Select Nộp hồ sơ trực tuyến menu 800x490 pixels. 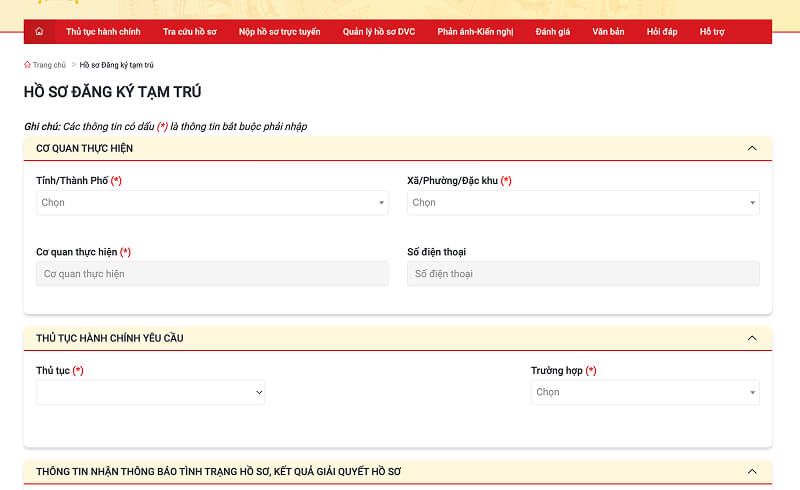coord(280,32)
